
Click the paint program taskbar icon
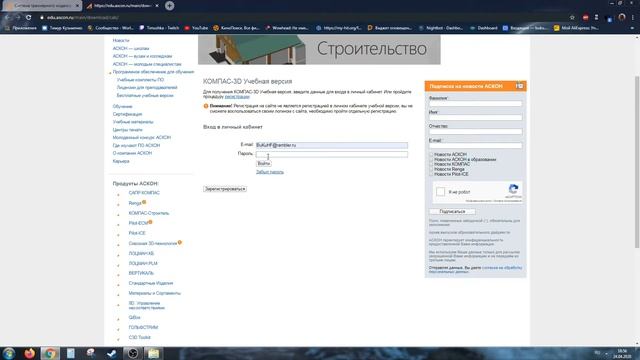coord(91,353)
